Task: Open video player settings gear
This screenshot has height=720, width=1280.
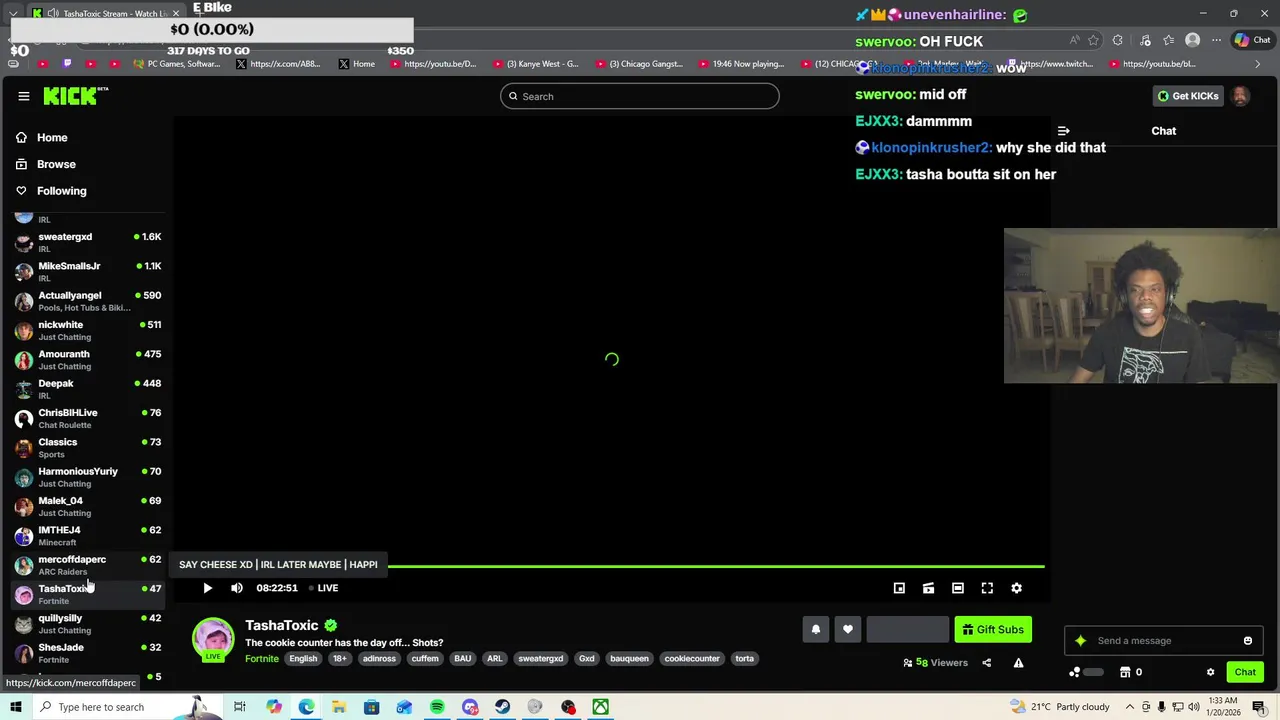Action: (1016, 588)
